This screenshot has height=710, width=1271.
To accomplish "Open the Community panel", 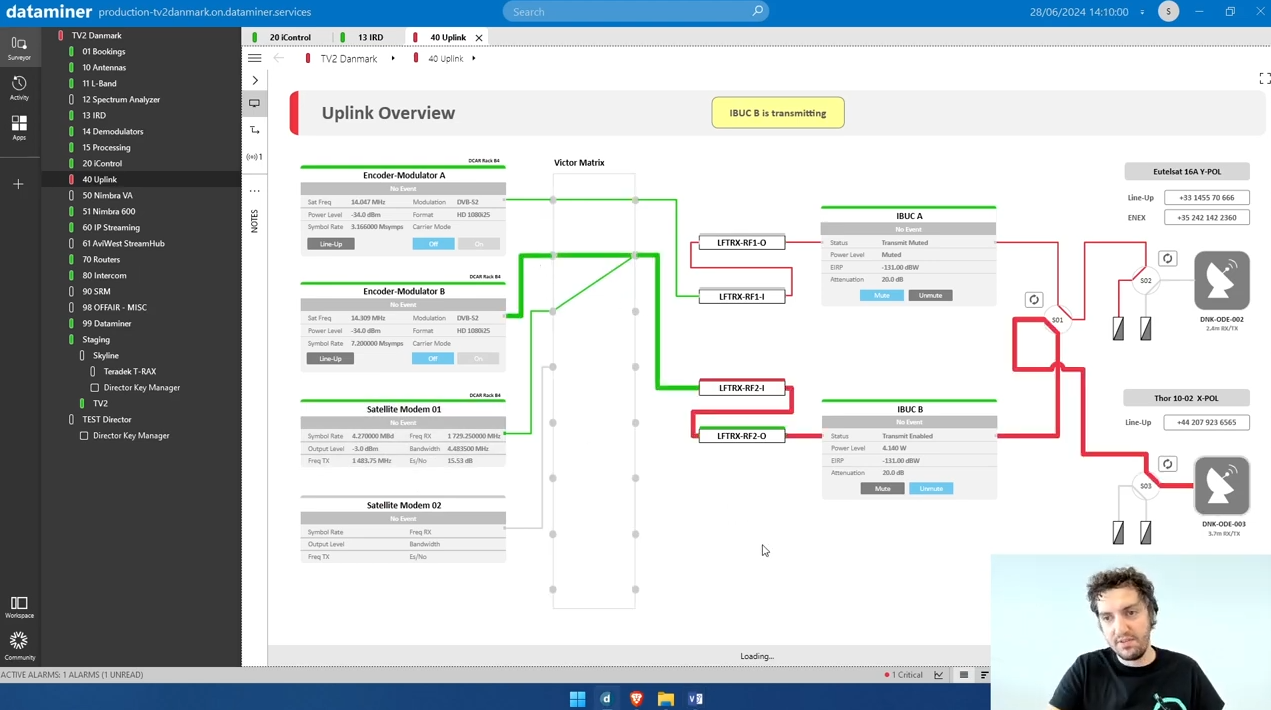I will pos(19,645).
